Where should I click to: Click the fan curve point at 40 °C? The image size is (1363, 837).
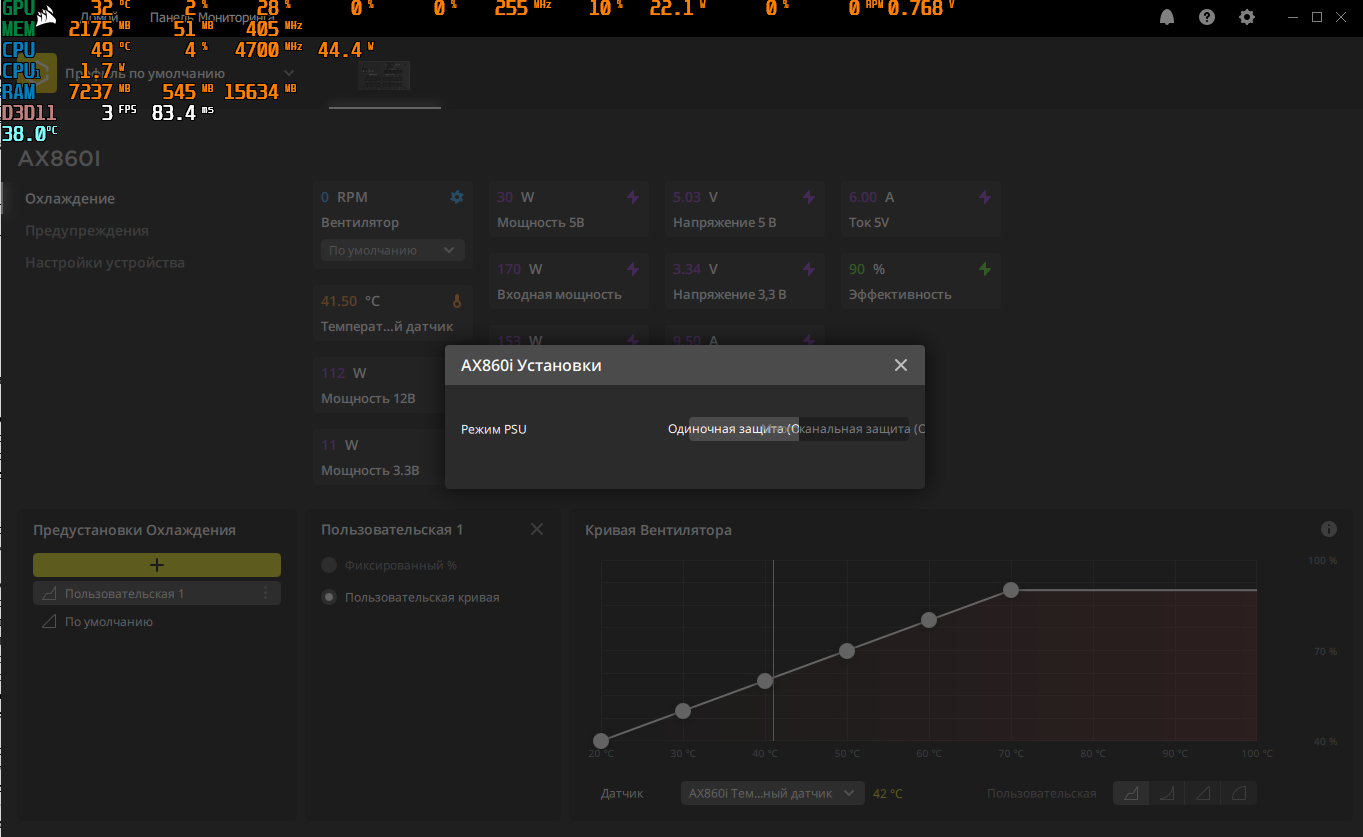coord(765,681)
